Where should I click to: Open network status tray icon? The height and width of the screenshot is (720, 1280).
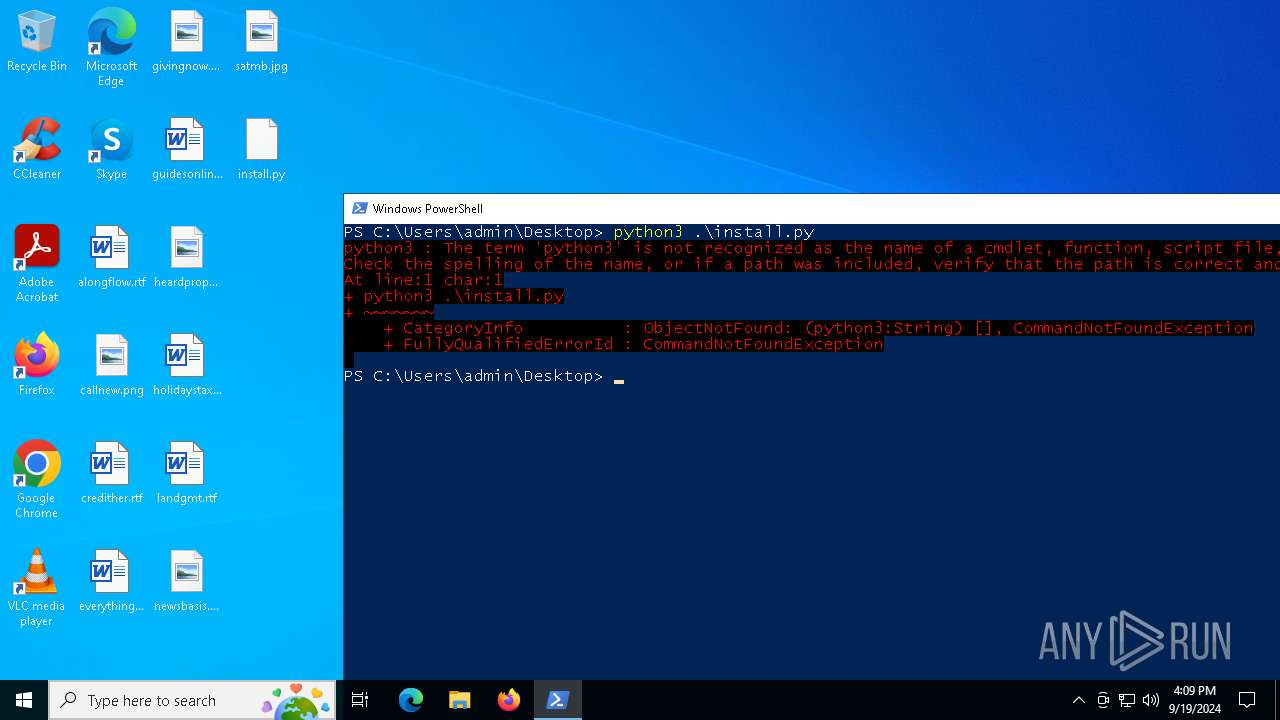(x=1127, y=700)
